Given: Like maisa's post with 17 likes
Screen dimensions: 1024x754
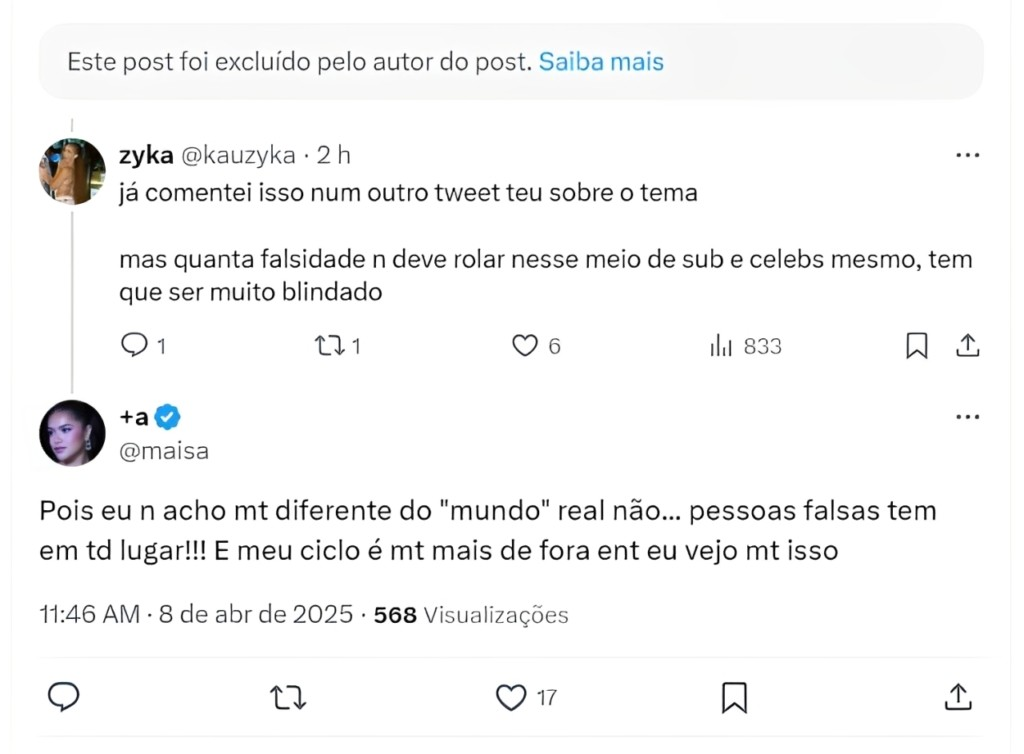Looking at the screenshot, I should [x=512, y=696].
